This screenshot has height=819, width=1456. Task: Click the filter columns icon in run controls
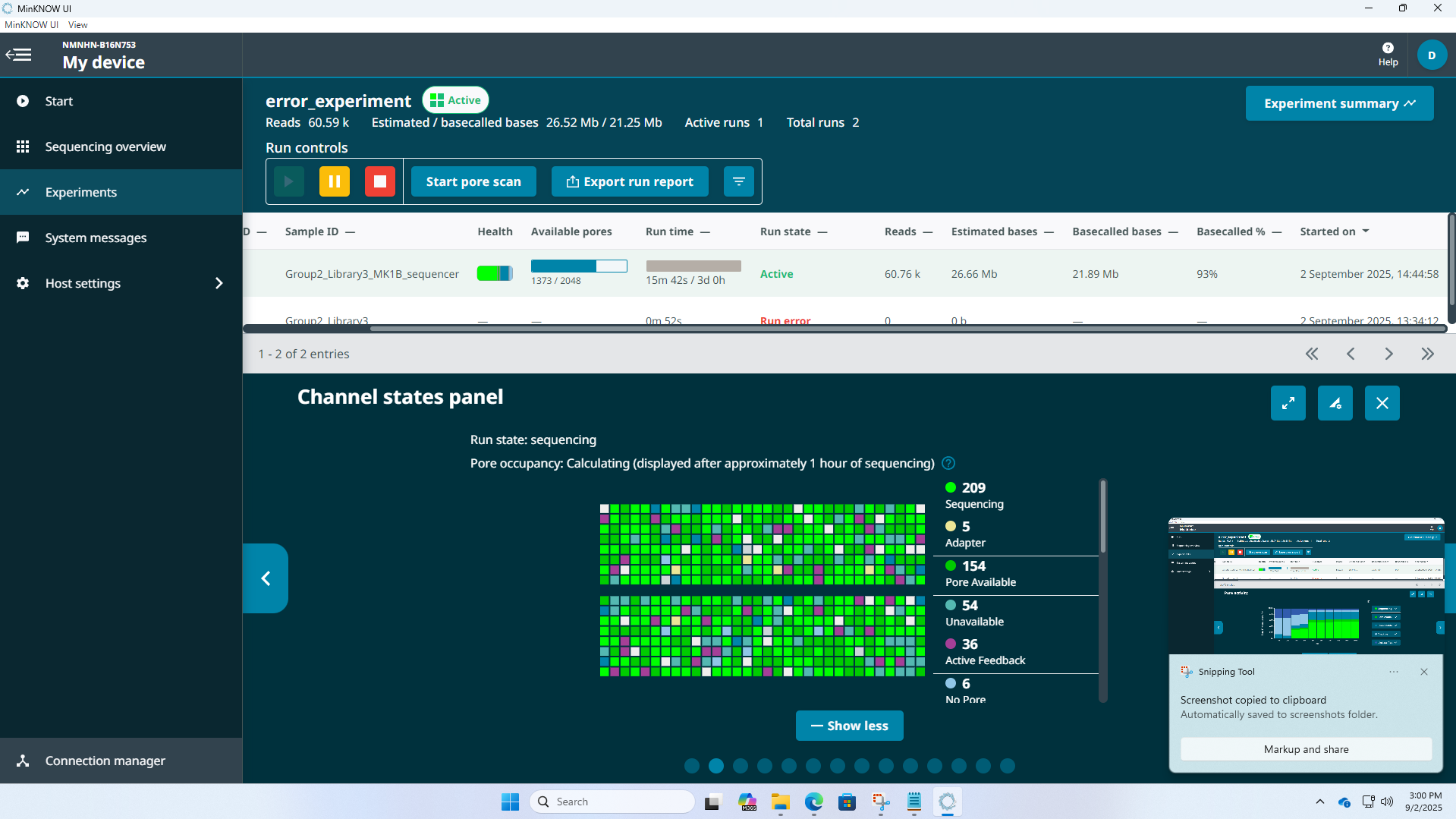pos(738,181)
